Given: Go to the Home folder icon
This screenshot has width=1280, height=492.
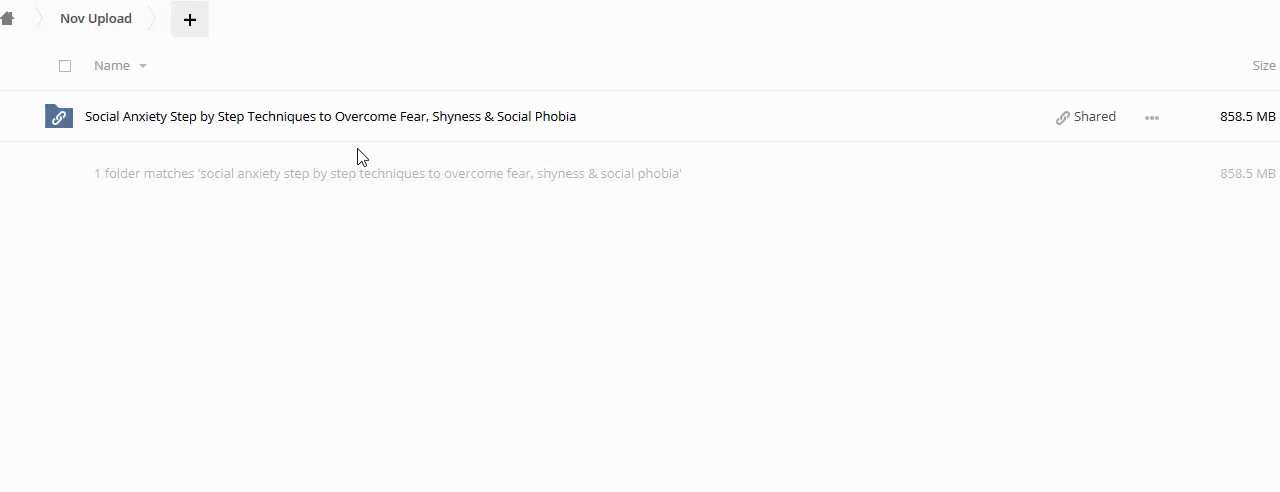Looking at the screenshot, I should (7, 19).
